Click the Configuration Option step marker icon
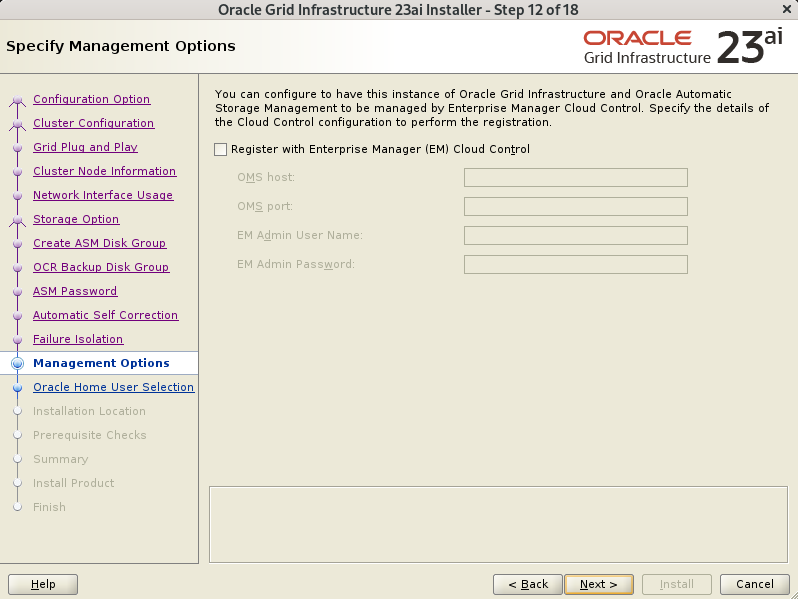 point(17,100)
